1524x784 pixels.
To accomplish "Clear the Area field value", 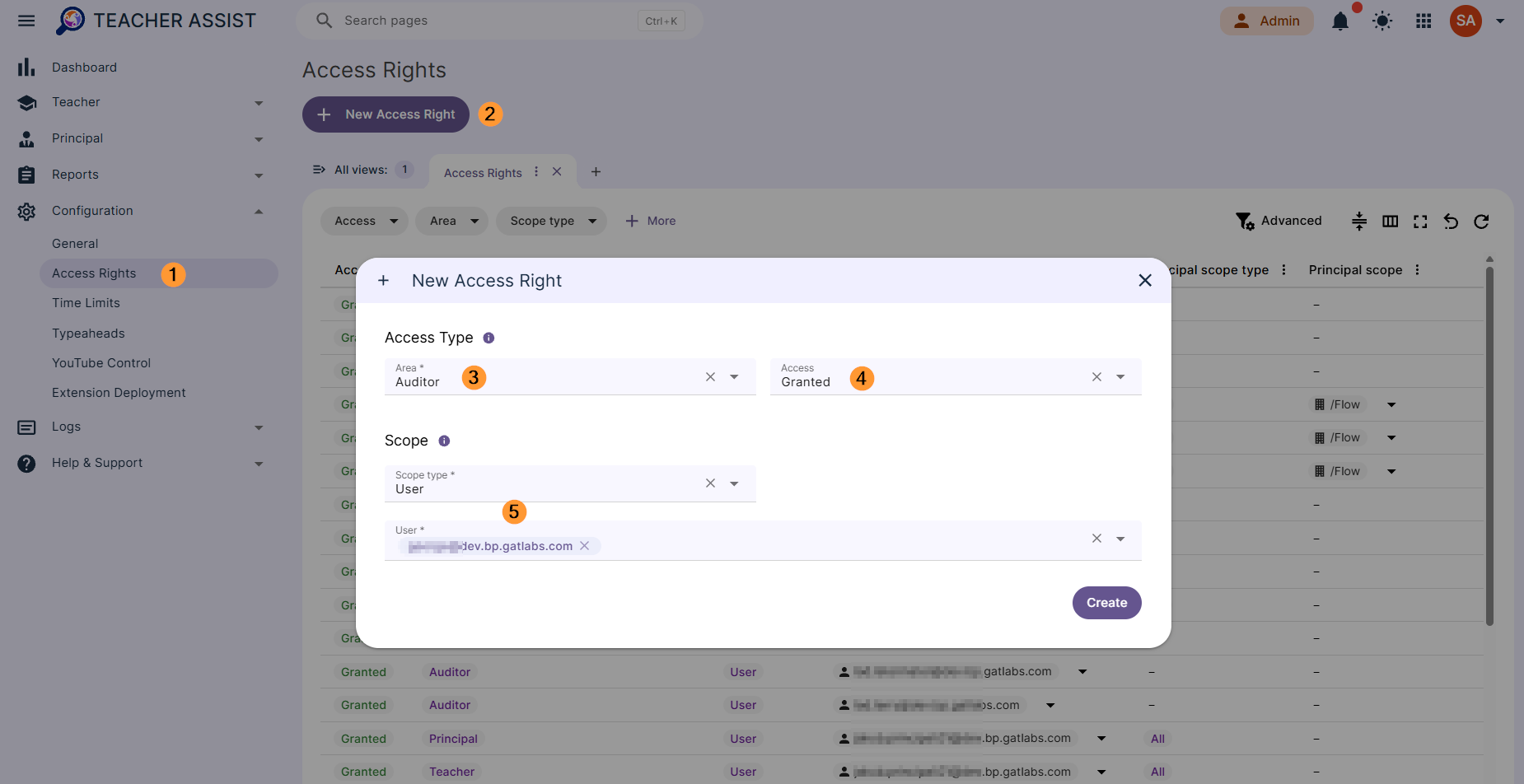I will click(710, 376).
